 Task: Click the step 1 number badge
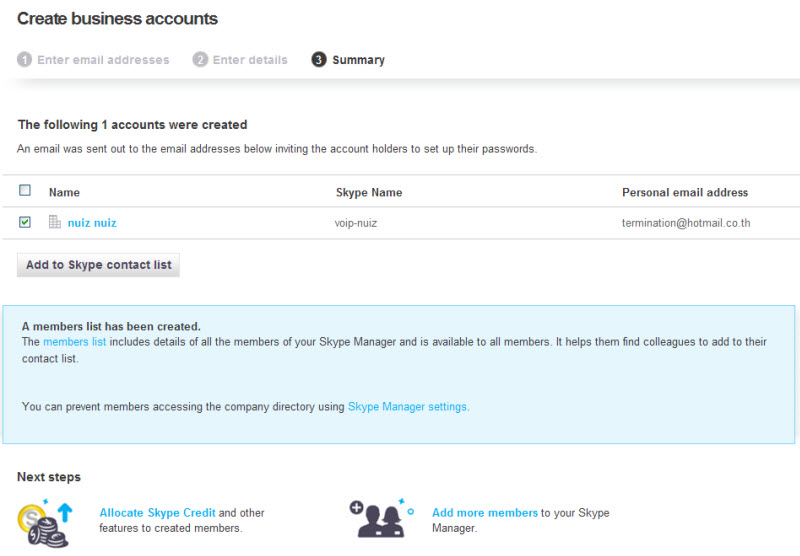(24, 60)
